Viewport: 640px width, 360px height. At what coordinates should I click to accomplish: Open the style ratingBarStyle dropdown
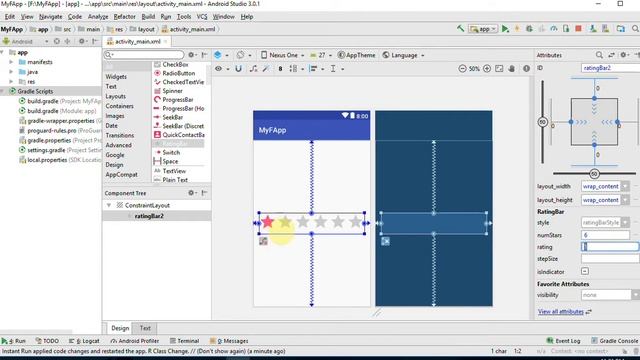tap(625, 222)
